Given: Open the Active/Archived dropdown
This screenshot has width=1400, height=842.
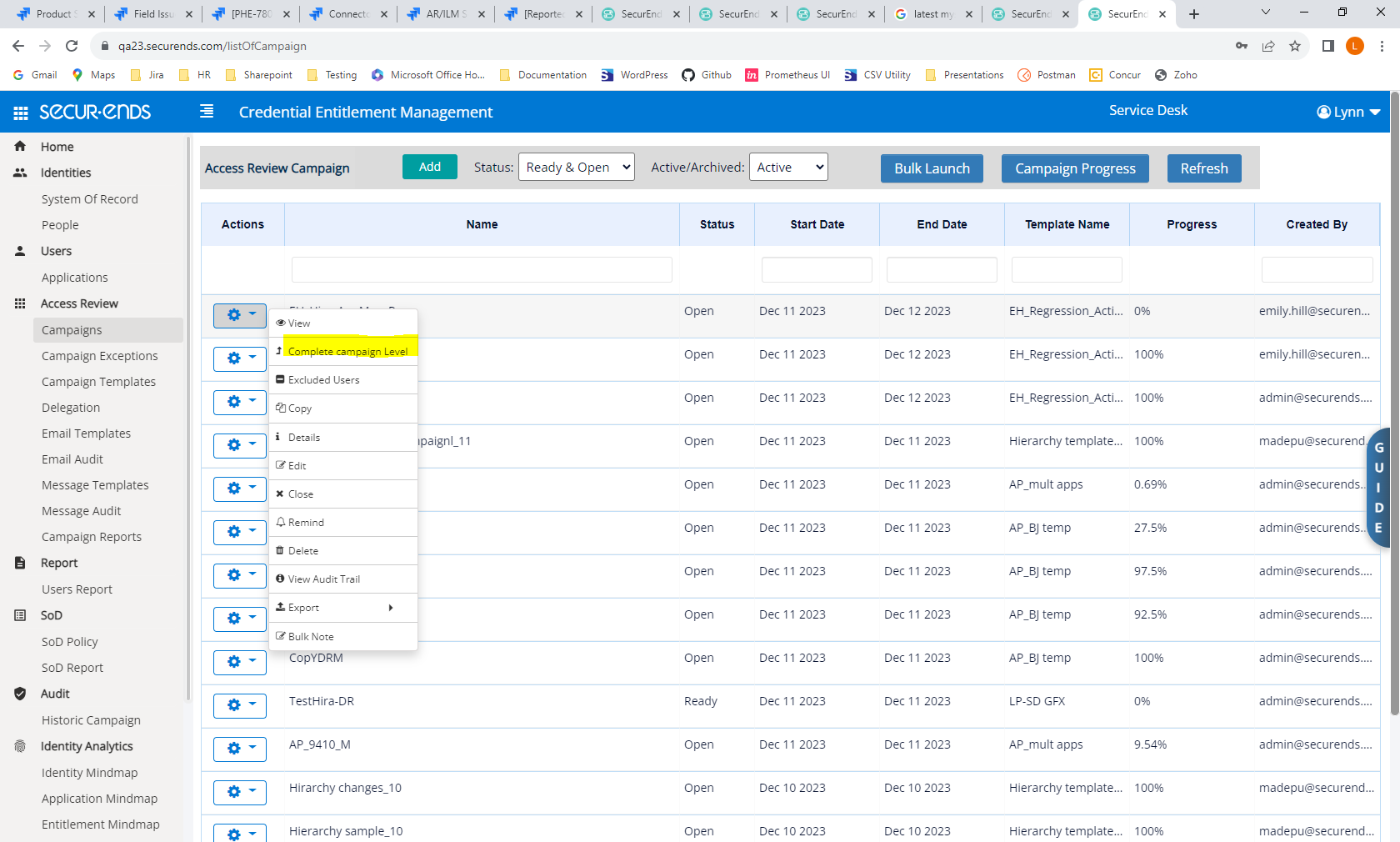Looking at the screenshot, I should click(787, 167).
